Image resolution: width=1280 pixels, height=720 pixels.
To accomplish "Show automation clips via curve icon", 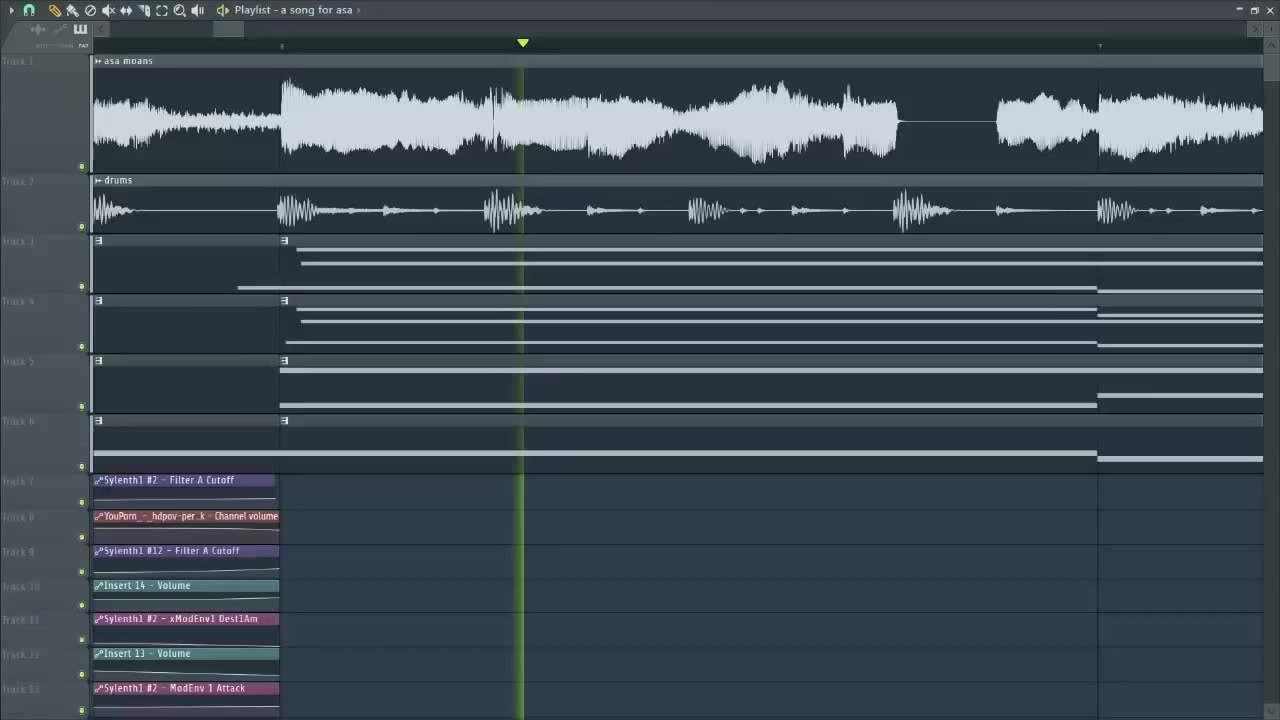I will coord(60,29).
